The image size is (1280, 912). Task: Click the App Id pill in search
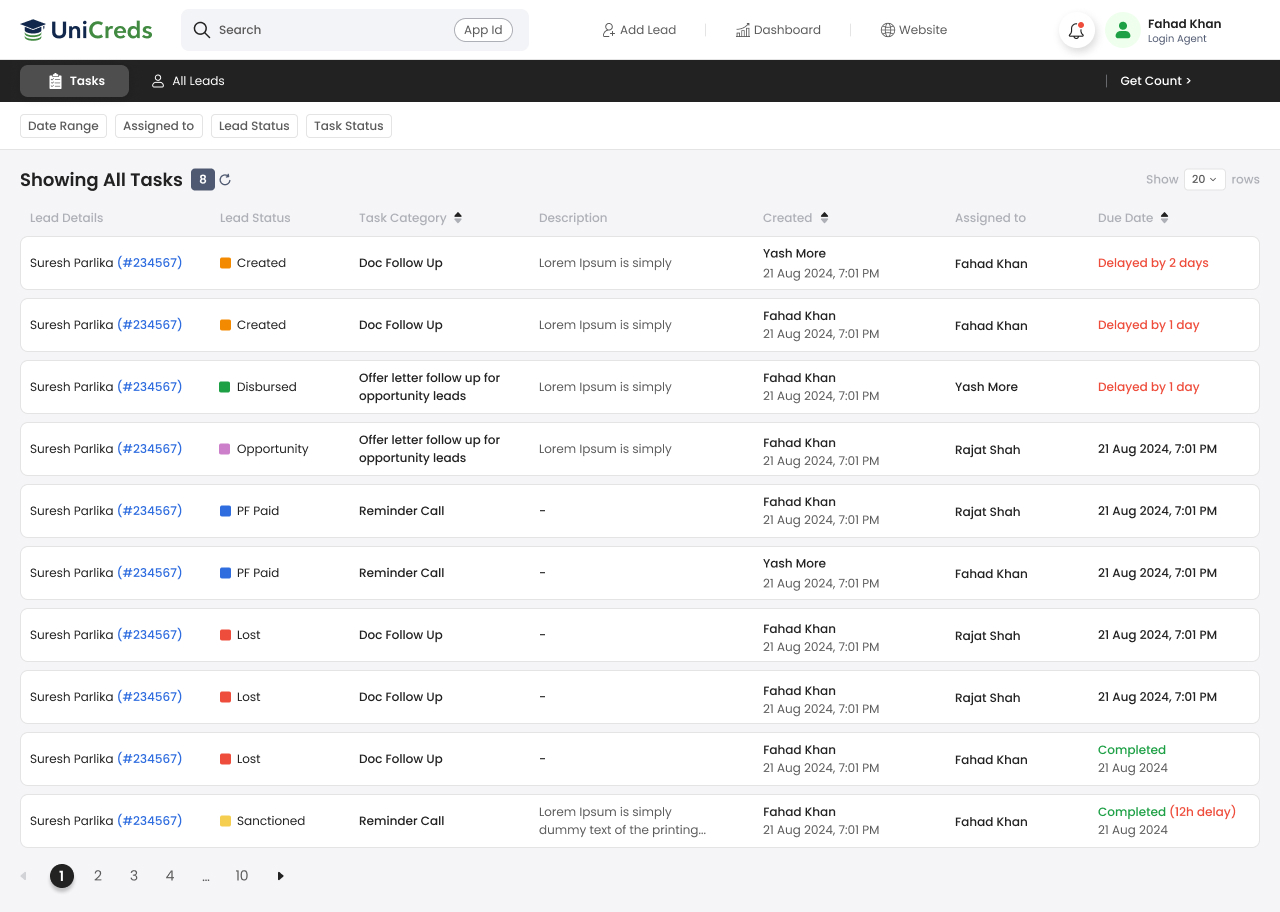(483, 30)
